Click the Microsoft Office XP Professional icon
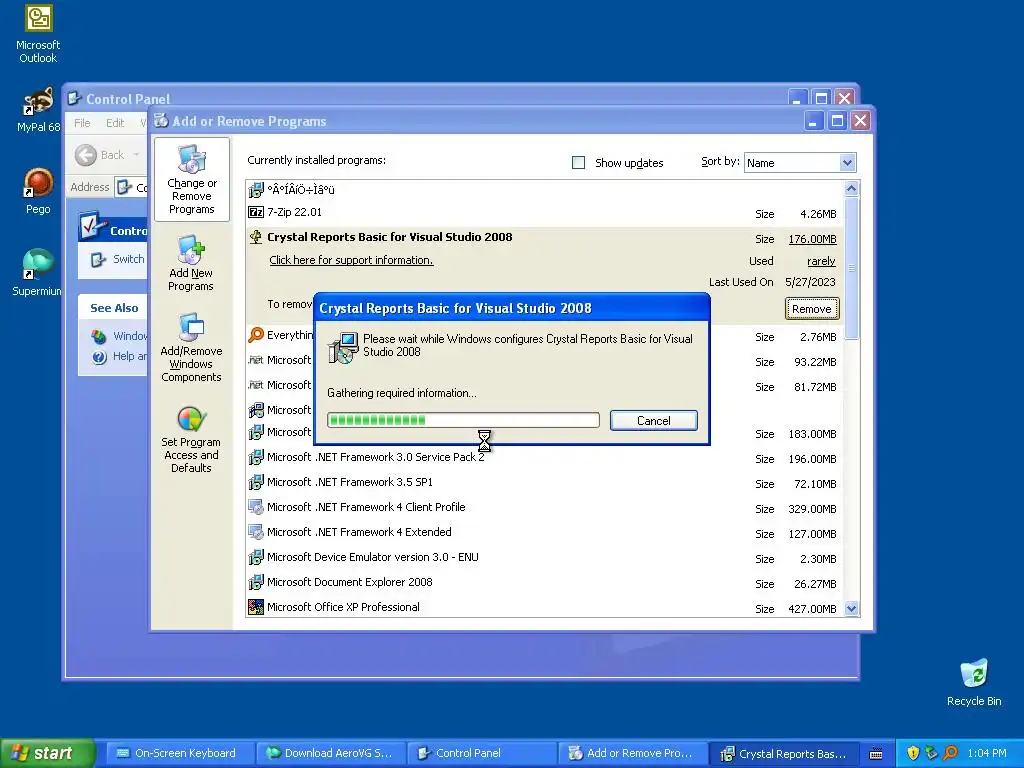This screenshot has width=1024, height=768. tap(256, 607)
